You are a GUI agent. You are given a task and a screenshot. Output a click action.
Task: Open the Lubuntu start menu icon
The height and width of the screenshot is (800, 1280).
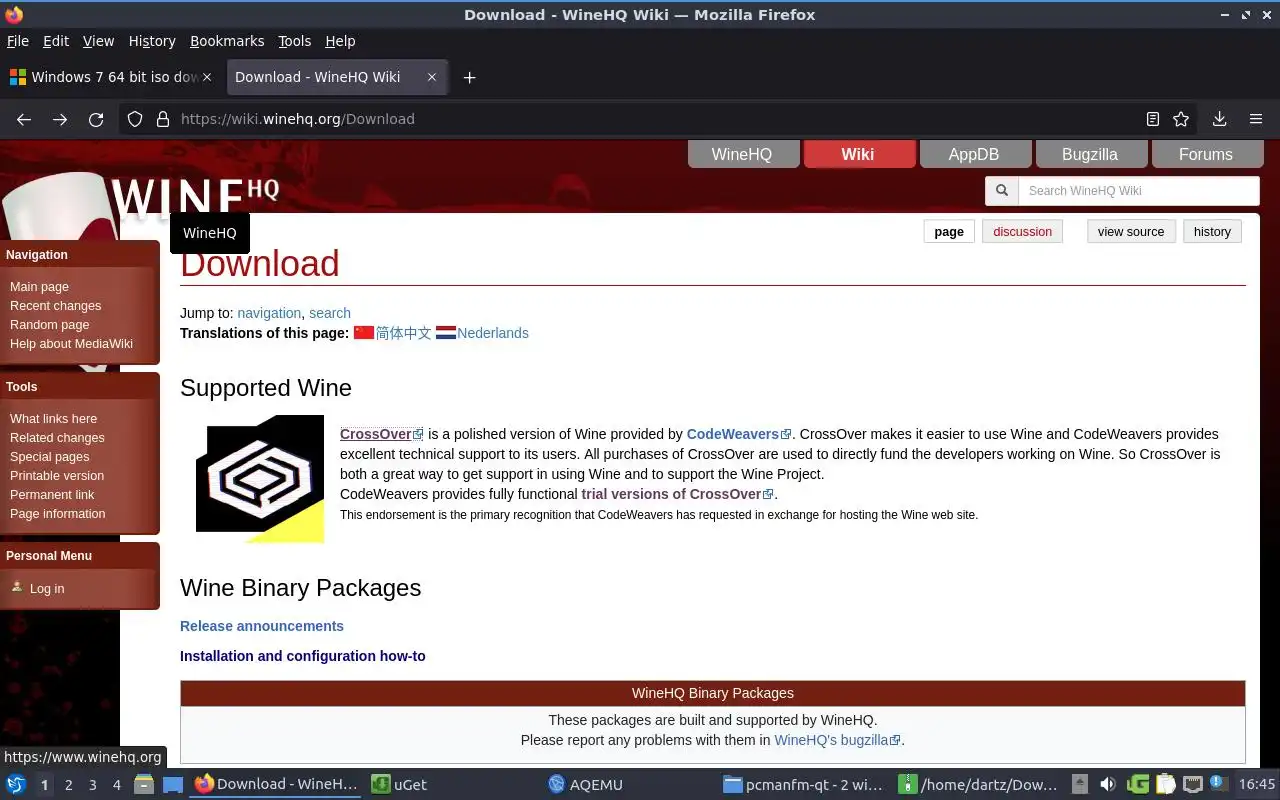point(16,785)
